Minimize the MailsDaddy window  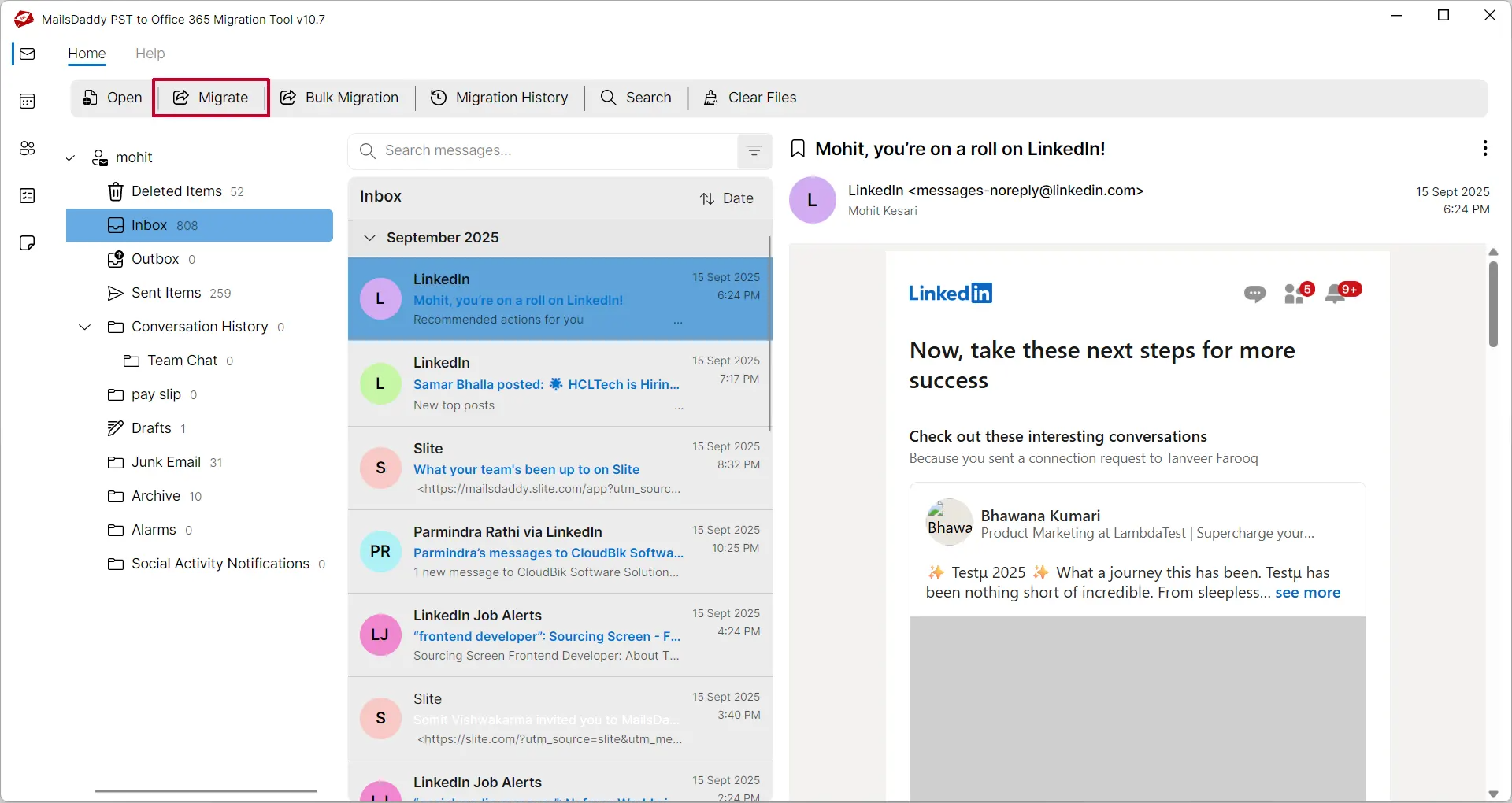coord(1397,16)
